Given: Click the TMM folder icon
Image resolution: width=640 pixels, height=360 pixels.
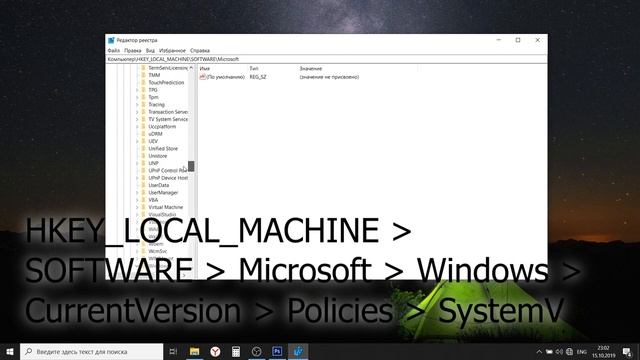Looking at the screenshot, I should click(x=143, y=75).
